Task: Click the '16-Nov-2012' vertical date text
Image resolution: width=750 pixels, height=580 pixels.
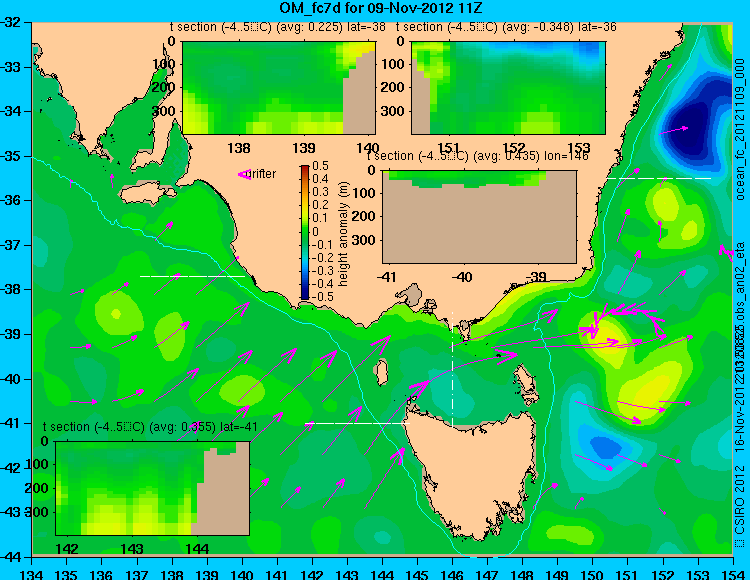Action: pos(740,414)
